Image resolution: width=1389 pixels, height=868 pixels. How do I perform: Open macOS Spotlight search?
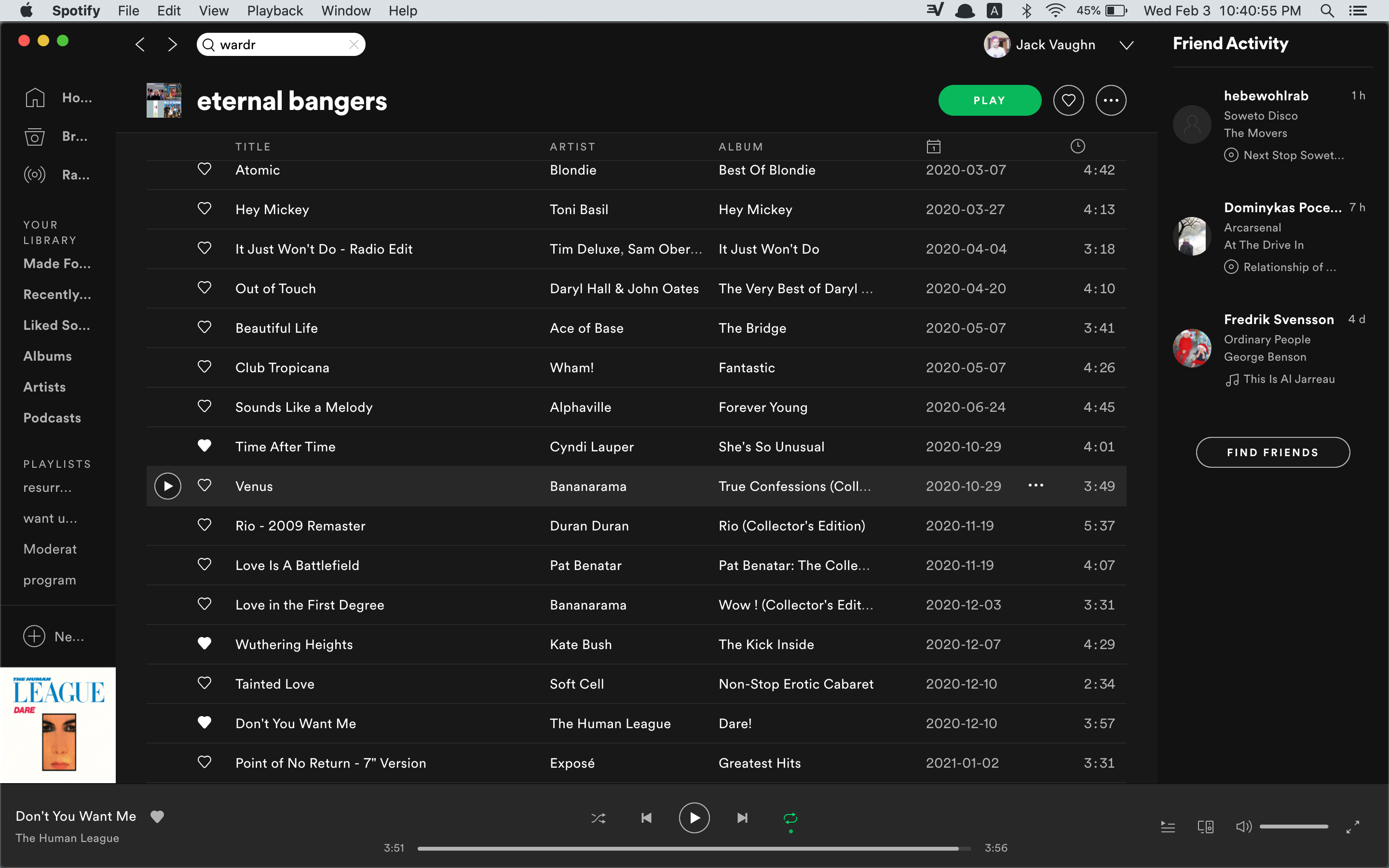tap(1326, 11)
